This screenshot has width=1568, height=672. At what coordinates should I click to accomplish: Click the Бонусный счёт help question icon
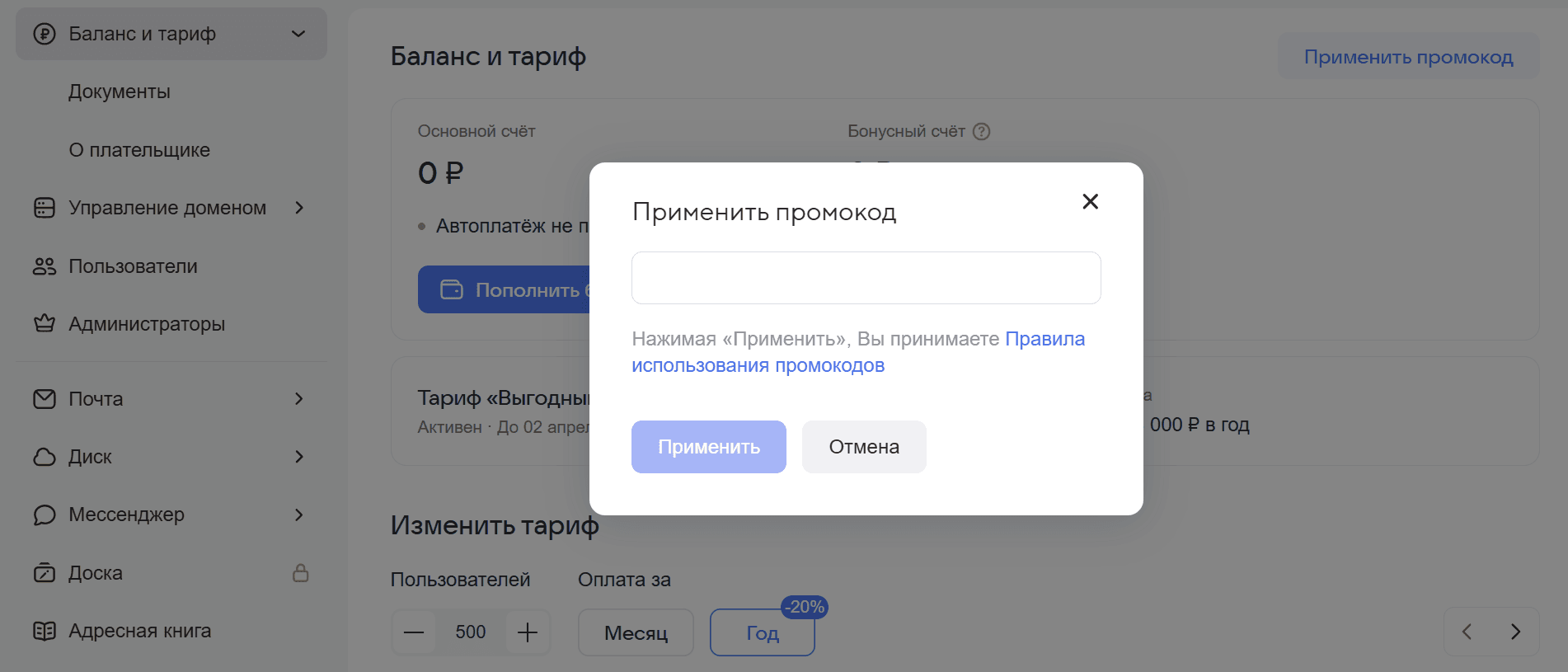pyautogui.click(x=981, y=132)
